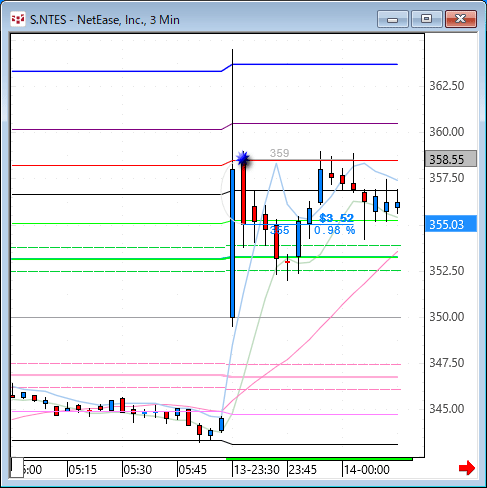Click the grey 358.55 price label
487x488 pixels.
point(451,159)
